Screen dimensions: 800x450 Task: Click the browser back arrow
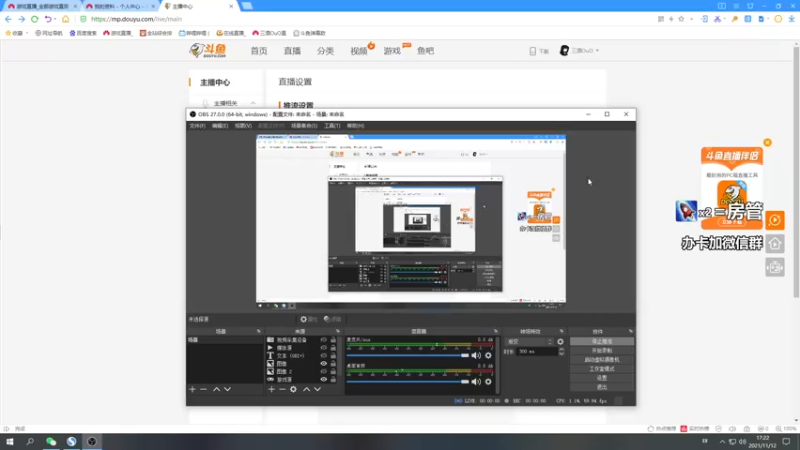8,19
